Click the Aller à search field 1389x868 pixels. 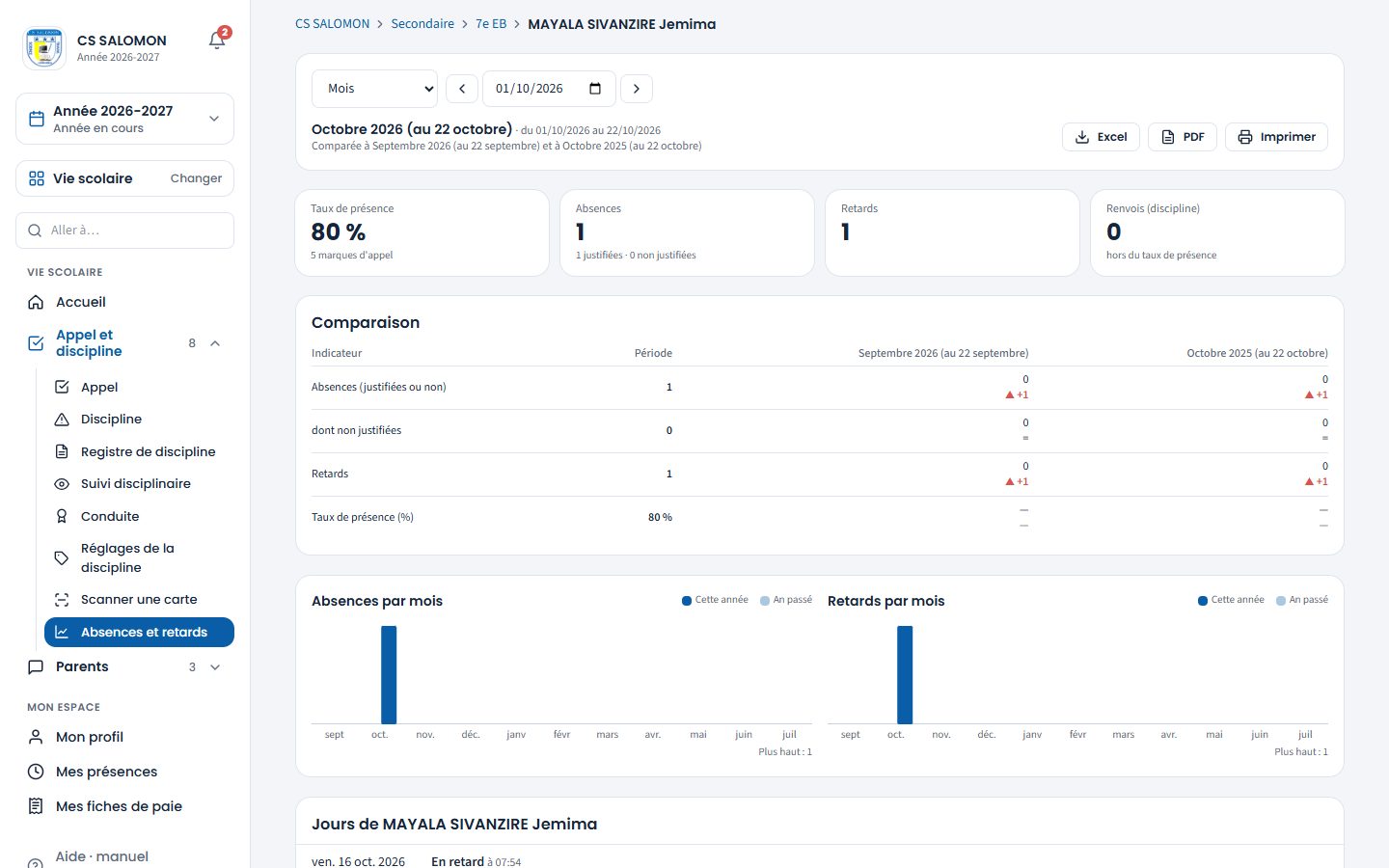(x=124, y=231)
